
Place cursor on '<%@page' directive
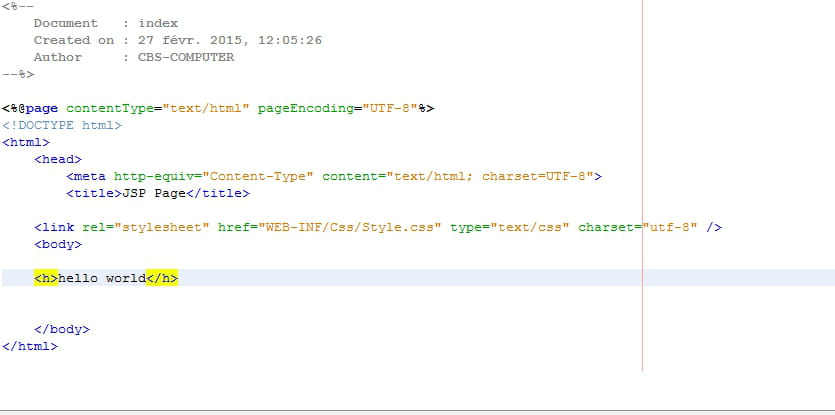point(30,109)
